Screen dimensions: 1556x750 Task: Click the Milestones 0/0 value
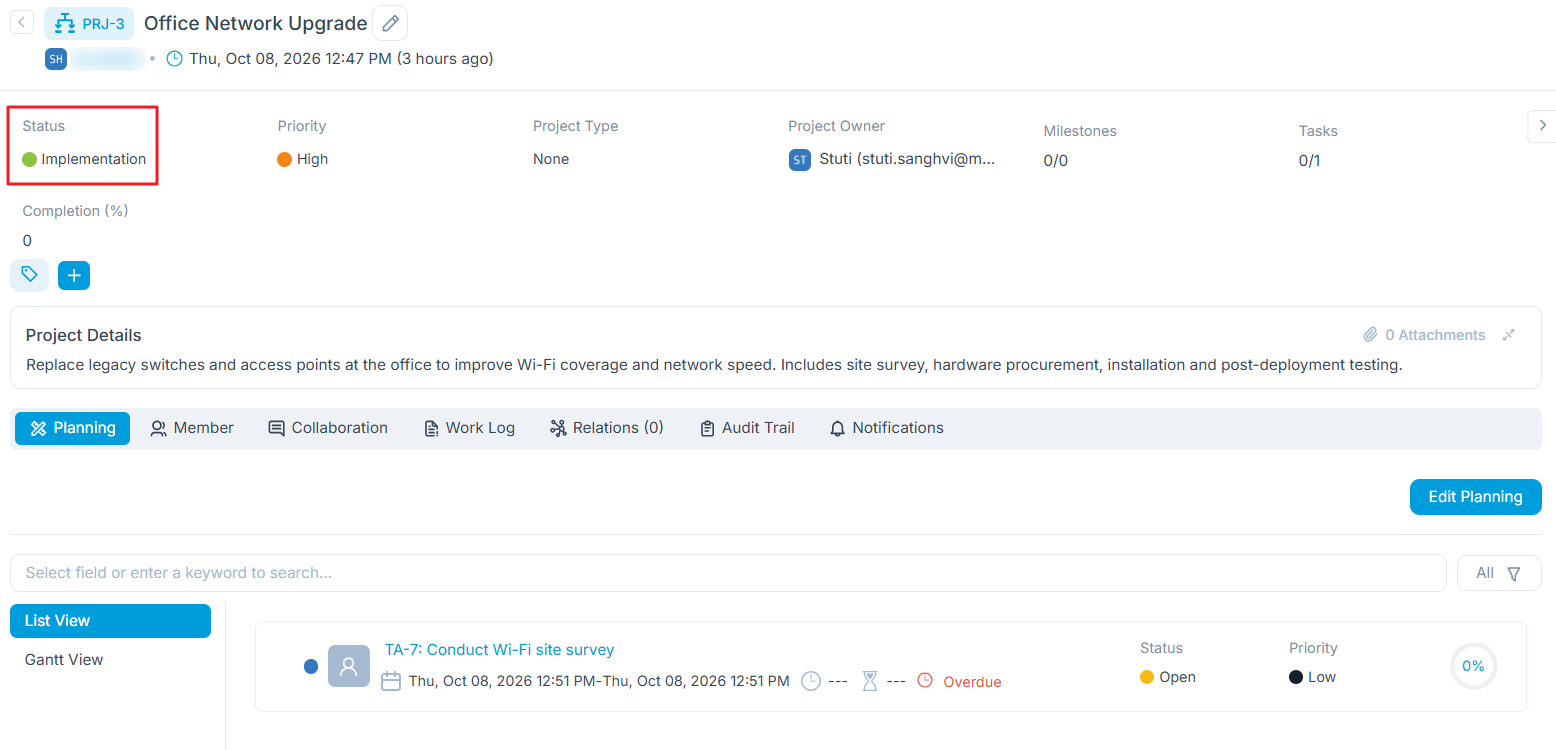(1055, 161)
